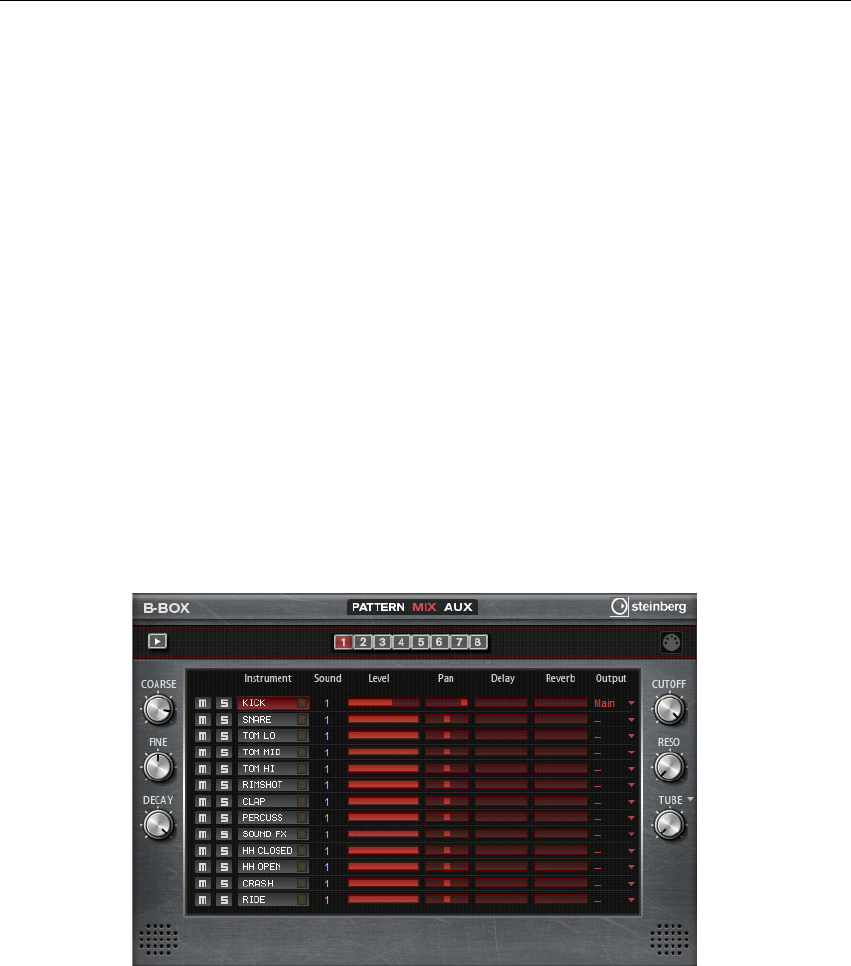Screen dimensions: 851x966
Task: Switch to the AUX tab
Action: point(458,607)
